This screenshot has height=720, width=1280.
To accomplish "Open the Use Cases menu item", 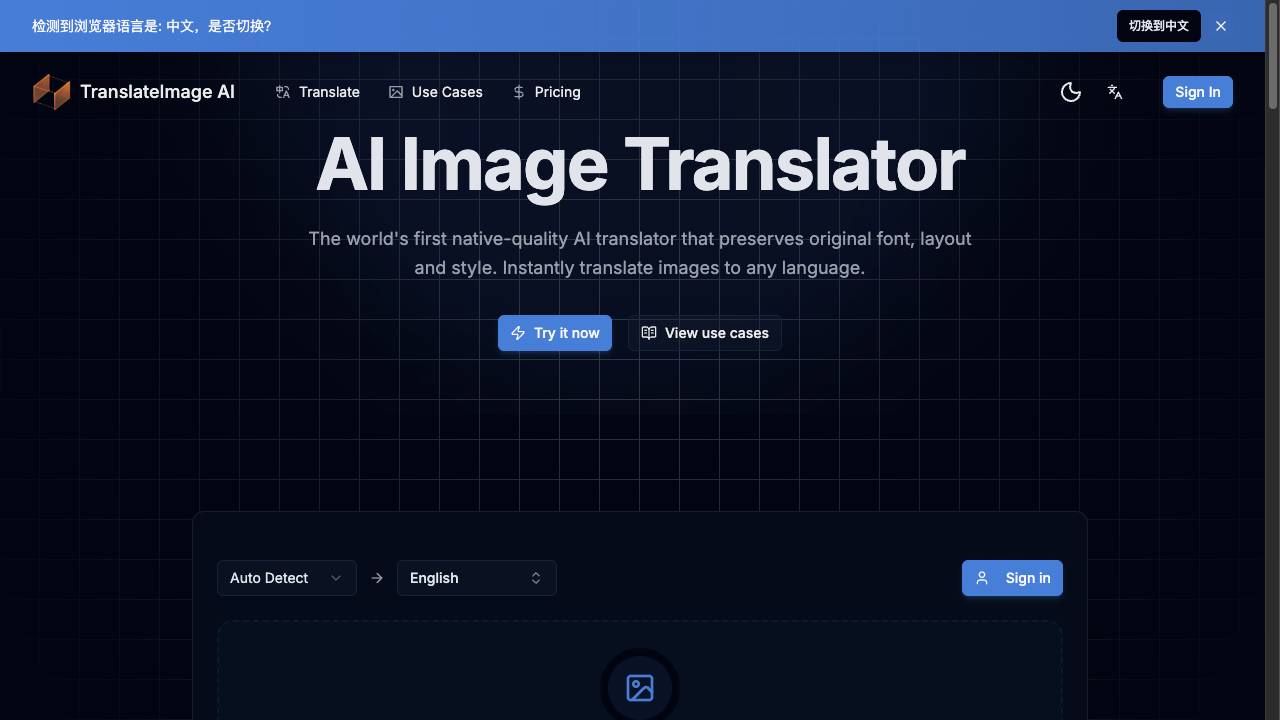I will pos(436,92).
